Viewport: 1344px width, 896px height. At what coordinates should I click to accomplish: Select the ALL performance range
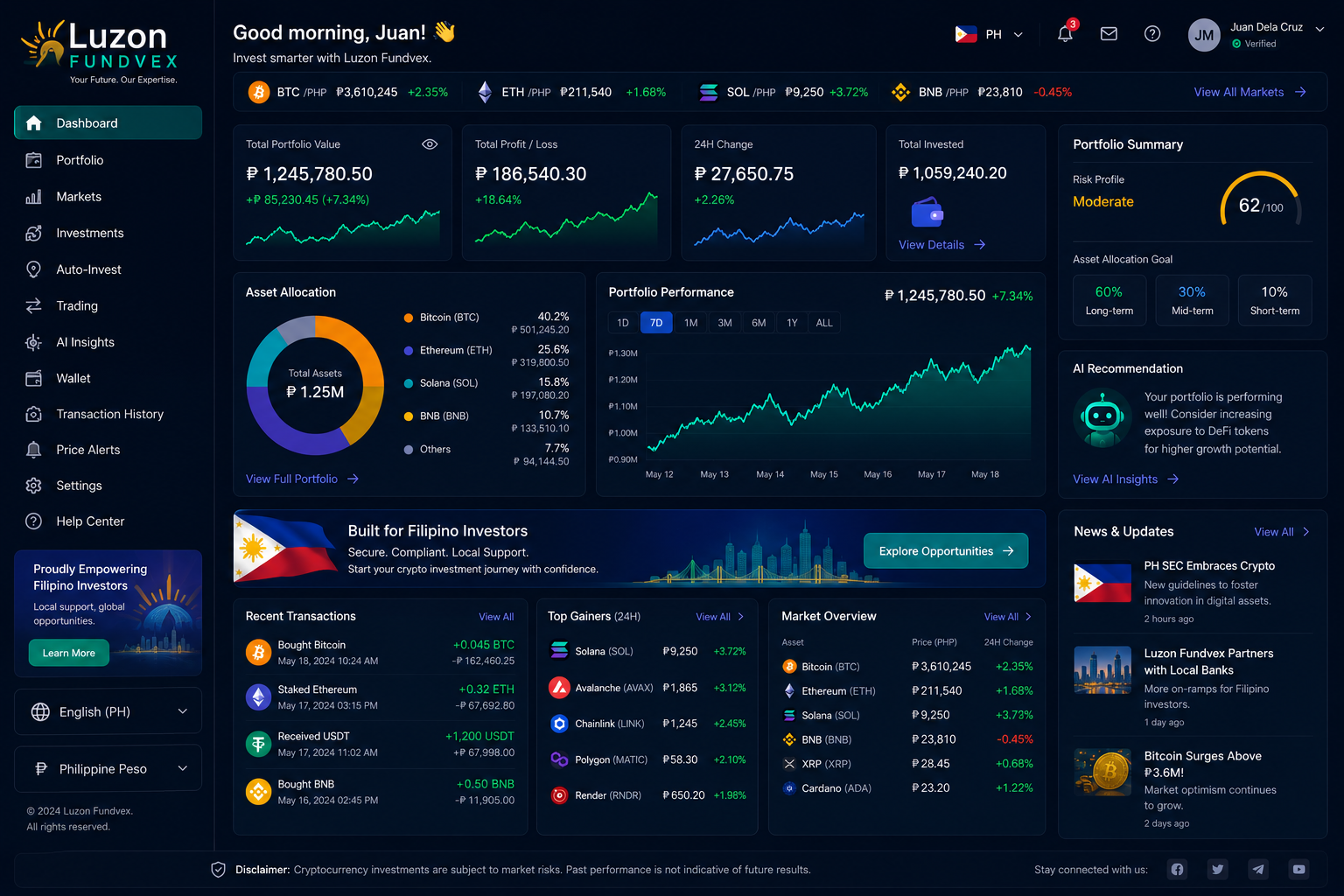coord(824,323)
